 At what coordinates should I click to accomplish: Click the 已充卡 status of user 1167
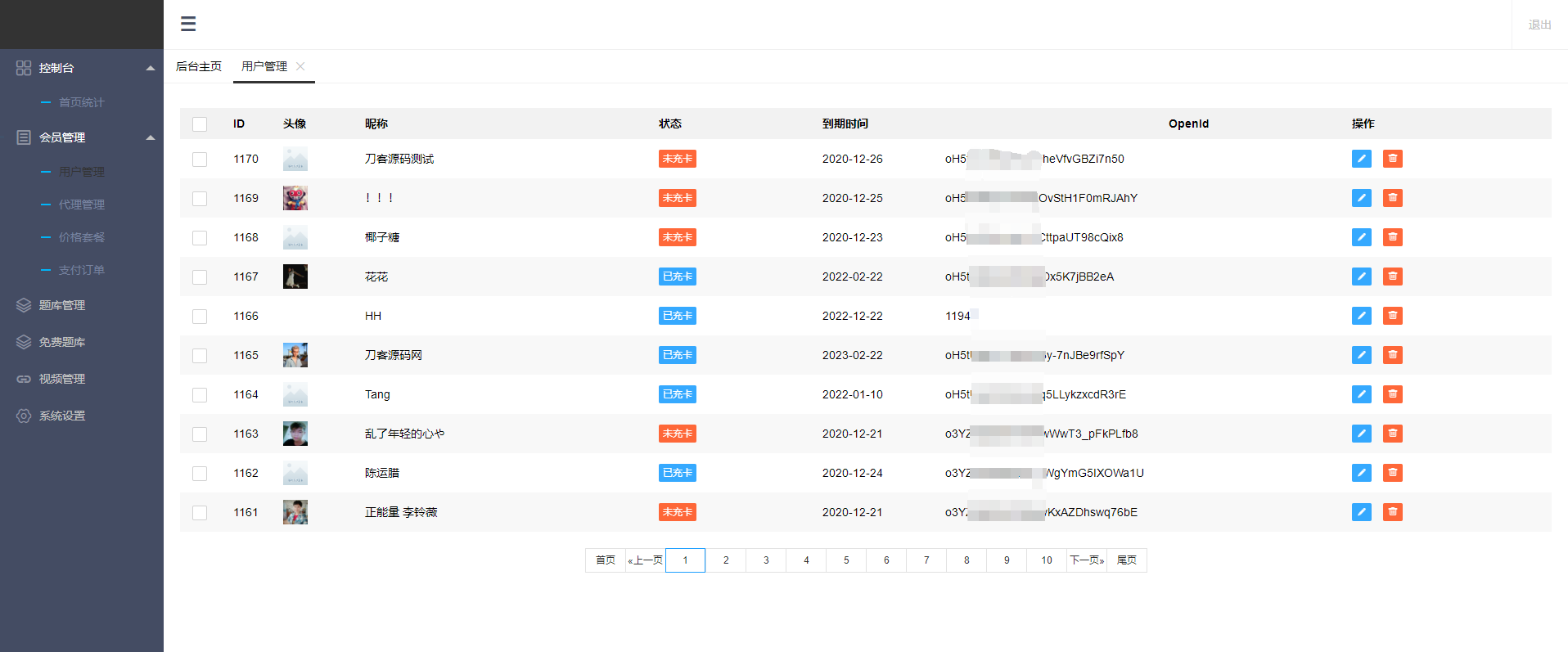click(x=678, y=277)
